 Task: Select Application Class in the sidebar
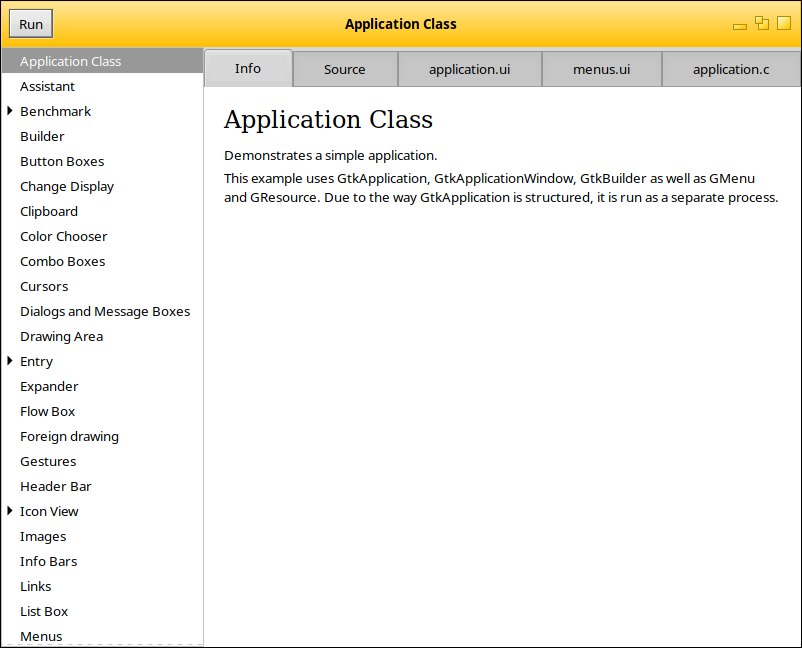coord(102,61)
